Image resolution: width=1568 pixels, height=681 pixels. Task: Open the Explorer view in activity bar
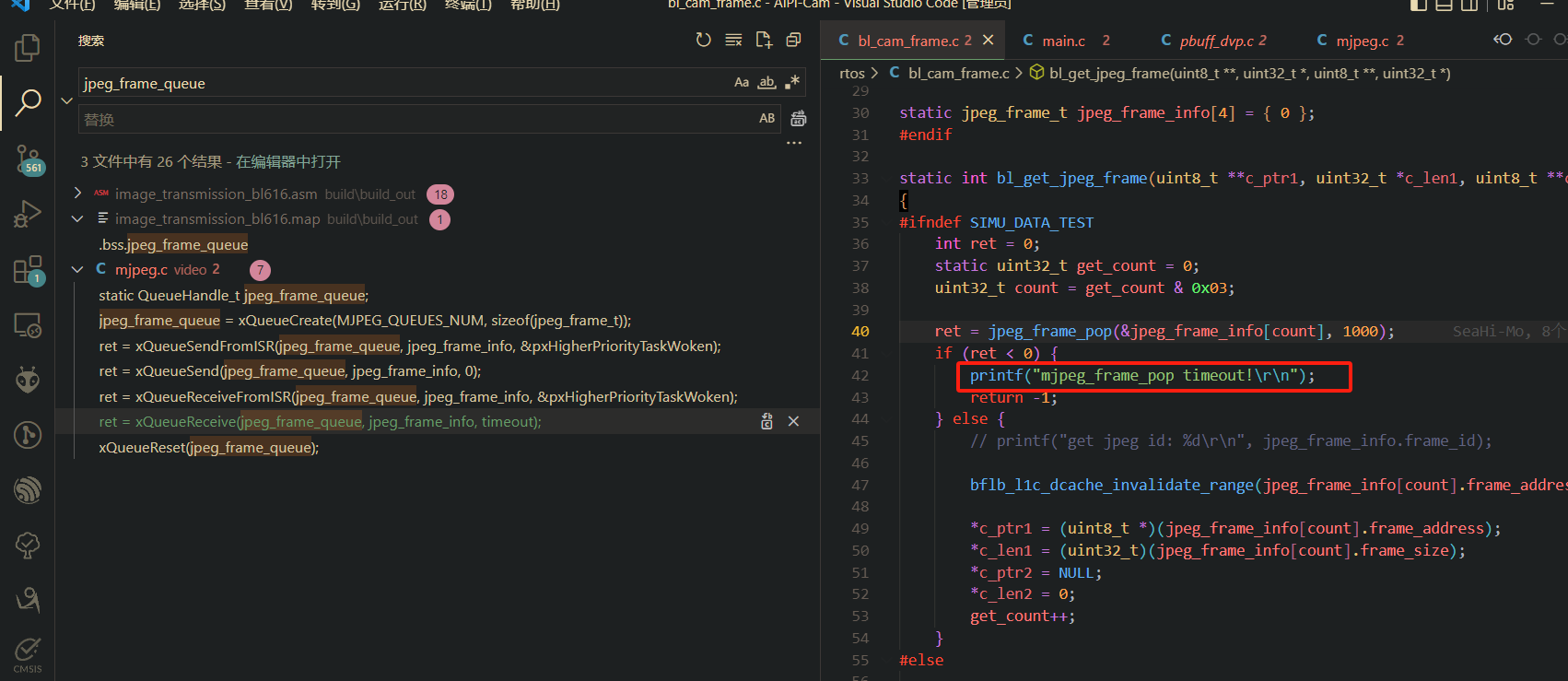pyautogui.click(x=28, y=47)
